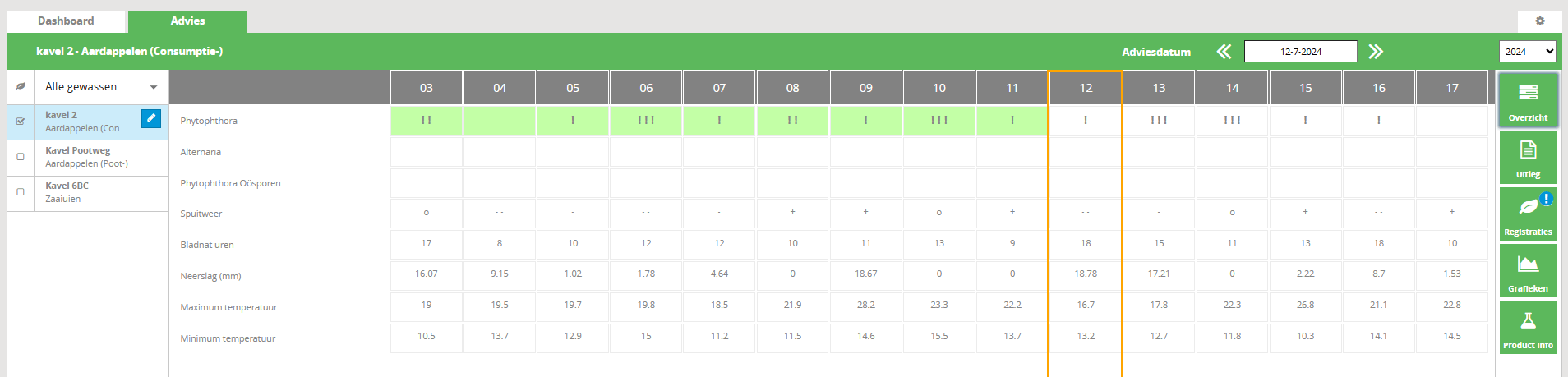The image size is (1568, 377).
Task: Switch to the Dashboard tab
Action: click(66, 21)
